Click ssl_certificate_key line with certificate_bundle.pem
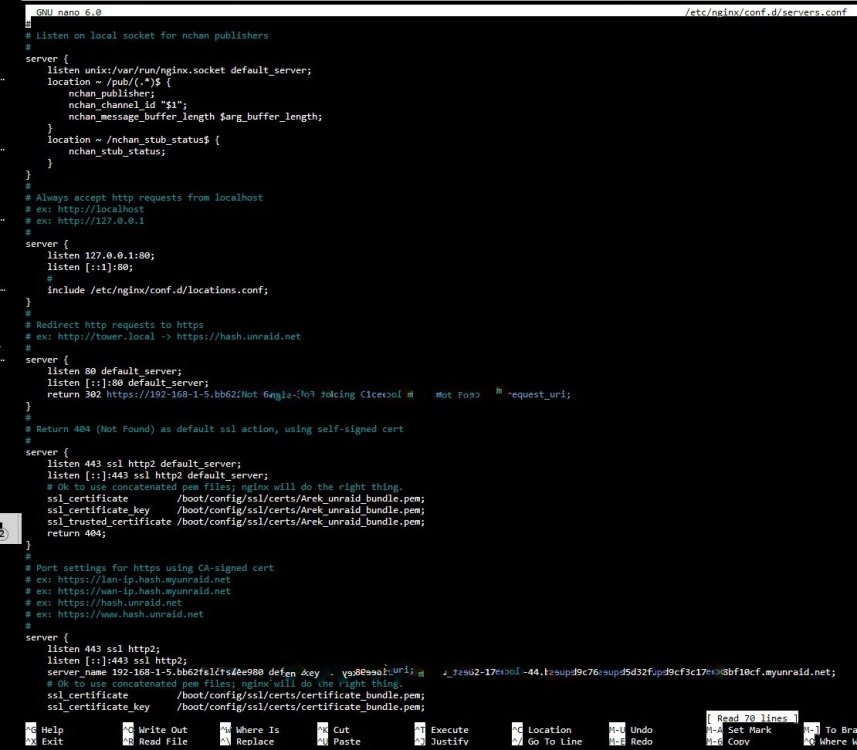 (236, 707)
